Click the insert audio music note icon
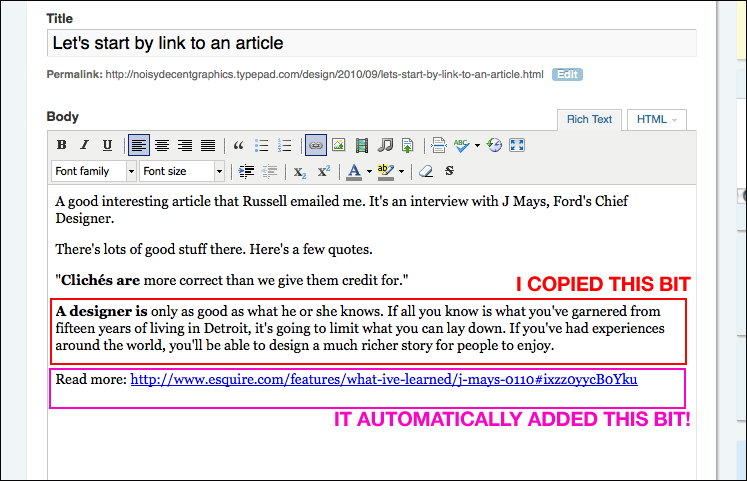Image resolution: width=747 pixels, height=481 pixels. (385, 145)
